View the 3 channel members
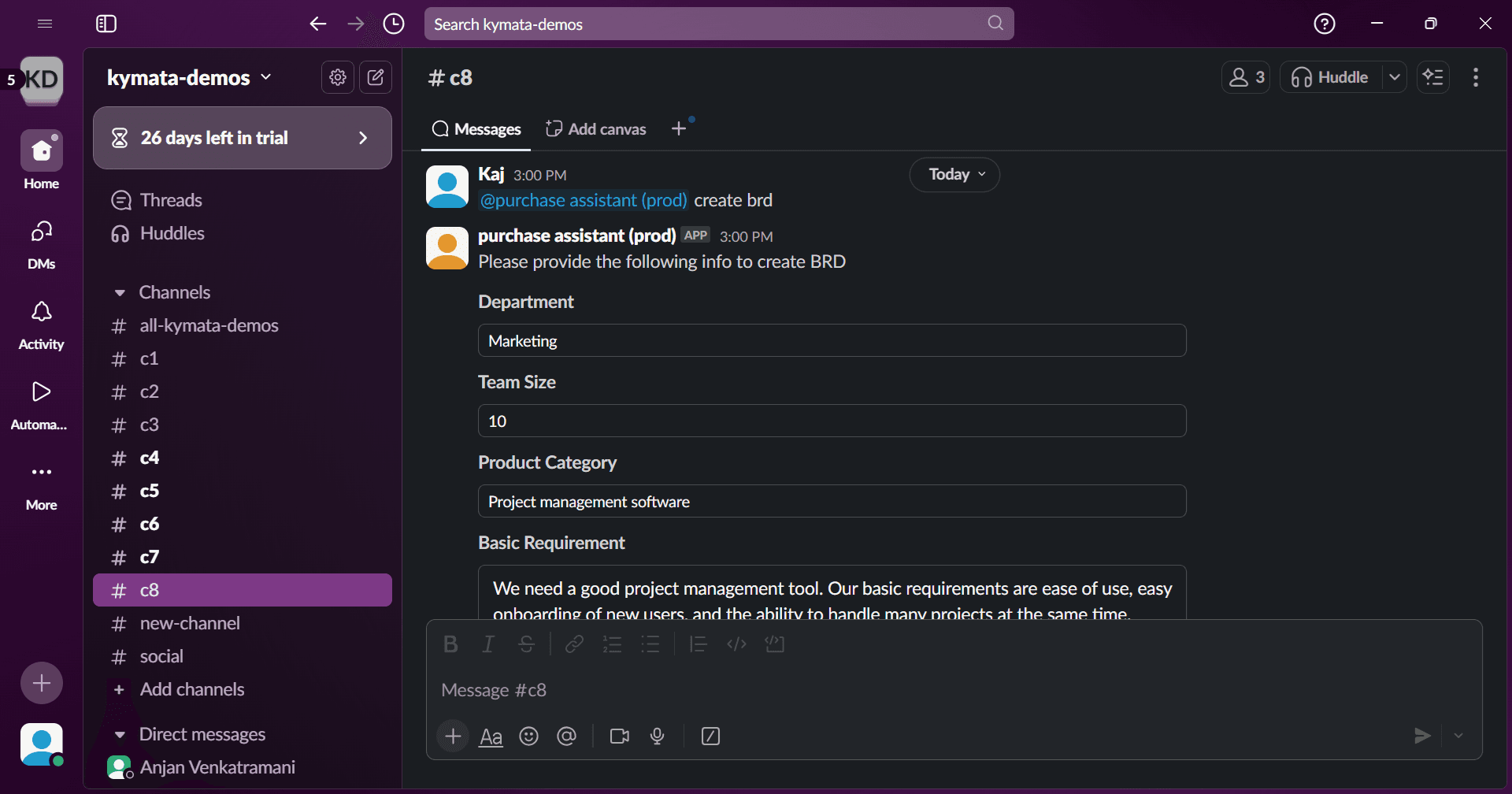This screenshot has height=794, width=1512. point(1246,77)
